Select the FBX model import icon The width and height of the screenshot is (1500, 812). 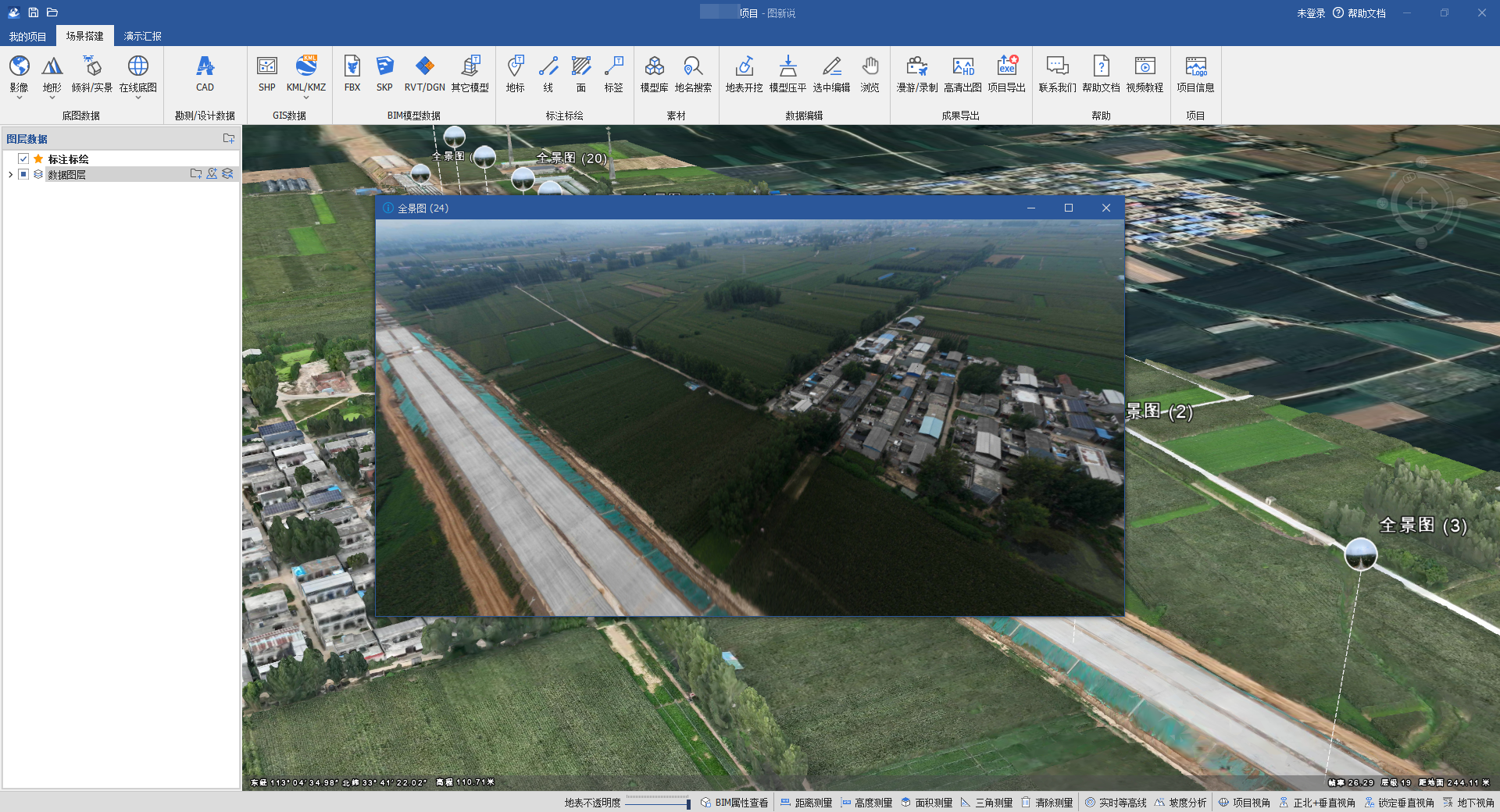(x=352, y=73)
